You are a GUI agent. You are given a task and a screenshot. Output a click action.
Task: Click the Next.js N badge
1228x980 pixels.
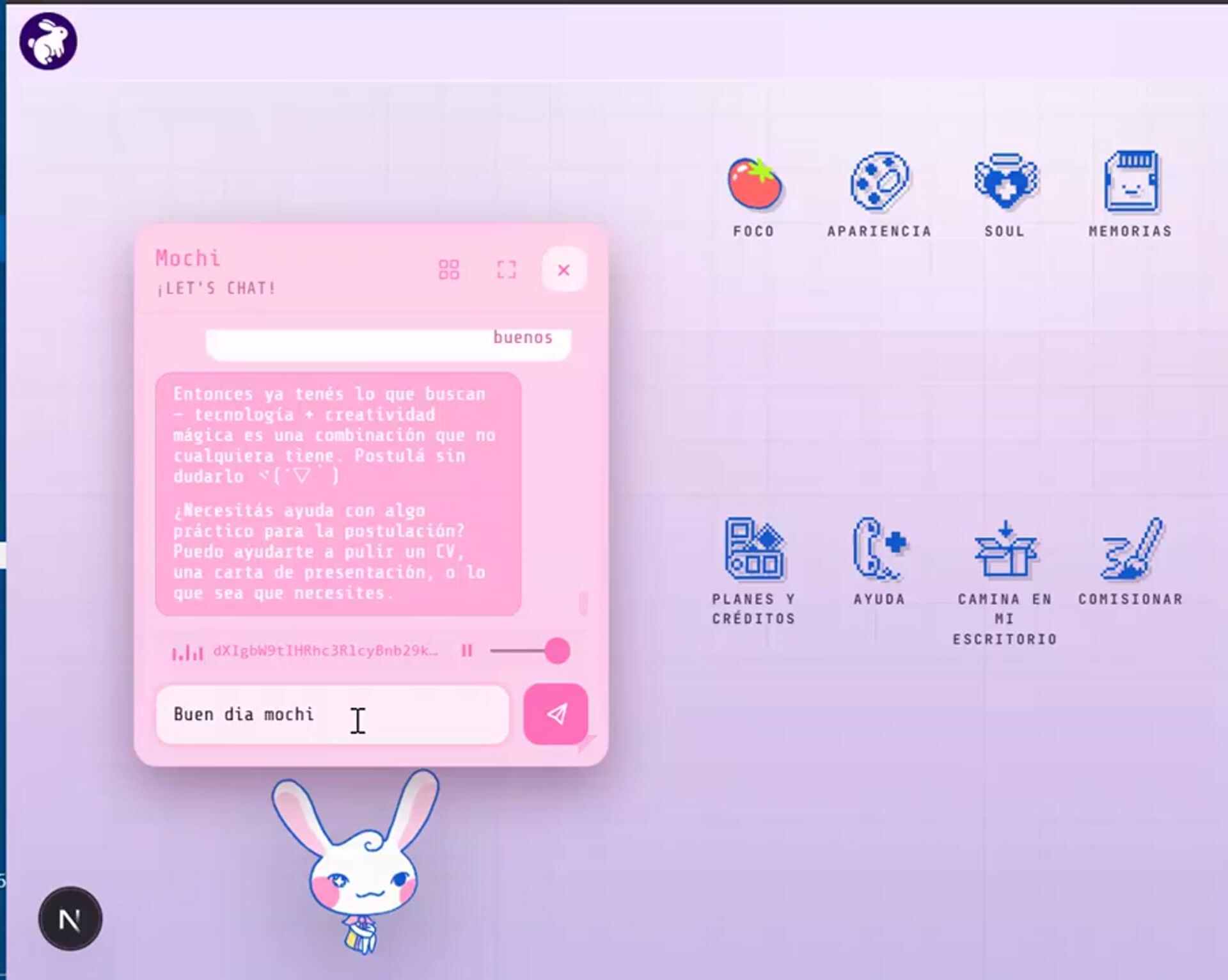[70, 919]
